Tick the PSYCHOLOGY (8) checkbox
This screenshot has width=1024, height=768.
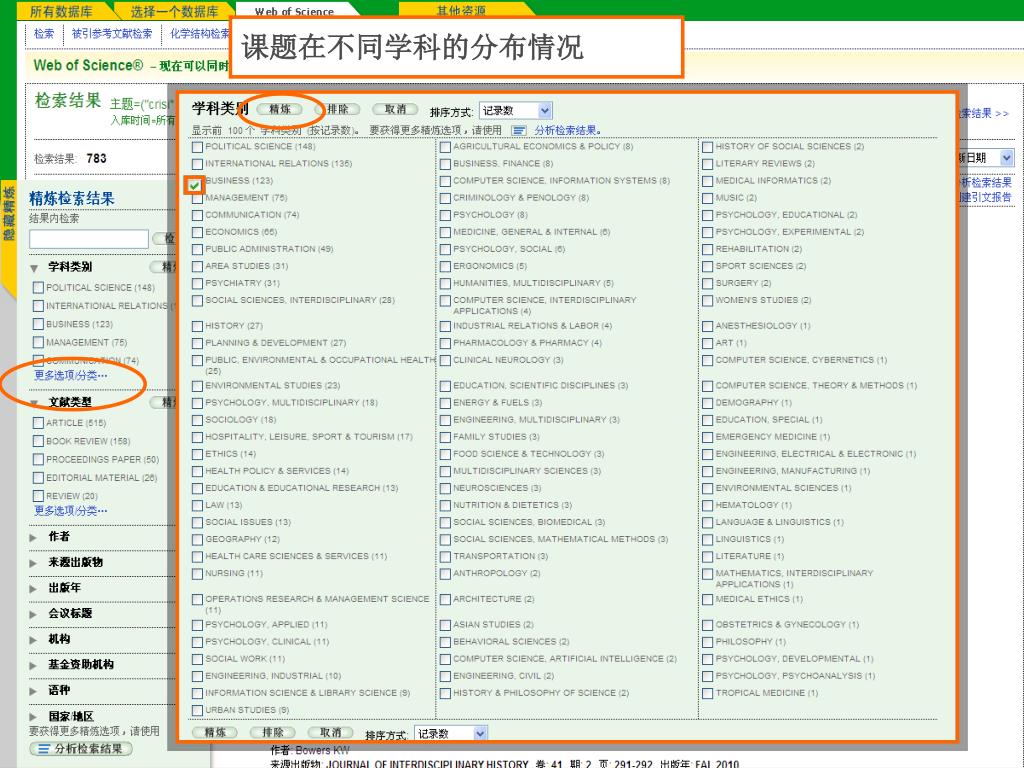(x=445, y=215)
